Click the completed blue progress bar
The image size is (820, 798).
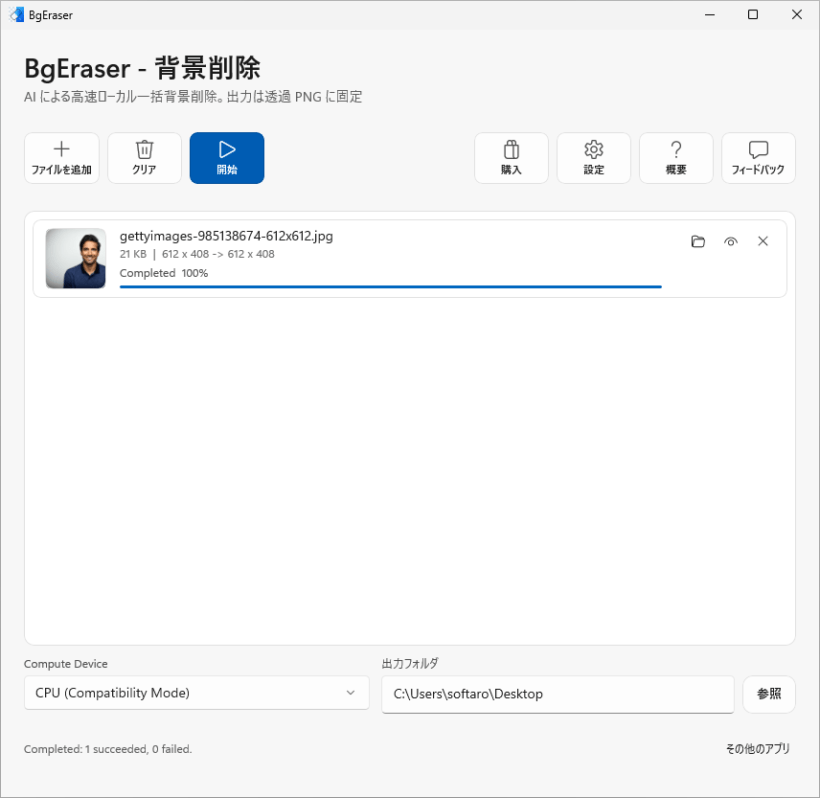tap(391, 287)
